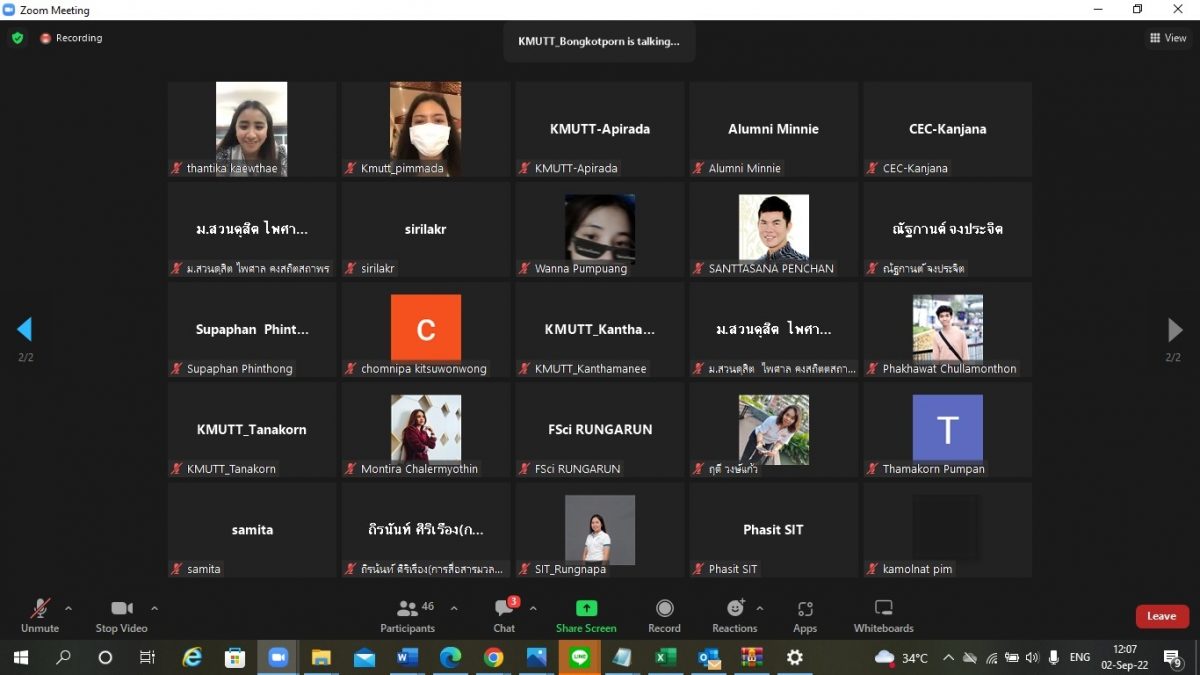1200x675 pixels.
Task: Expand caret next to Reactions
Action: coord(759,608)
